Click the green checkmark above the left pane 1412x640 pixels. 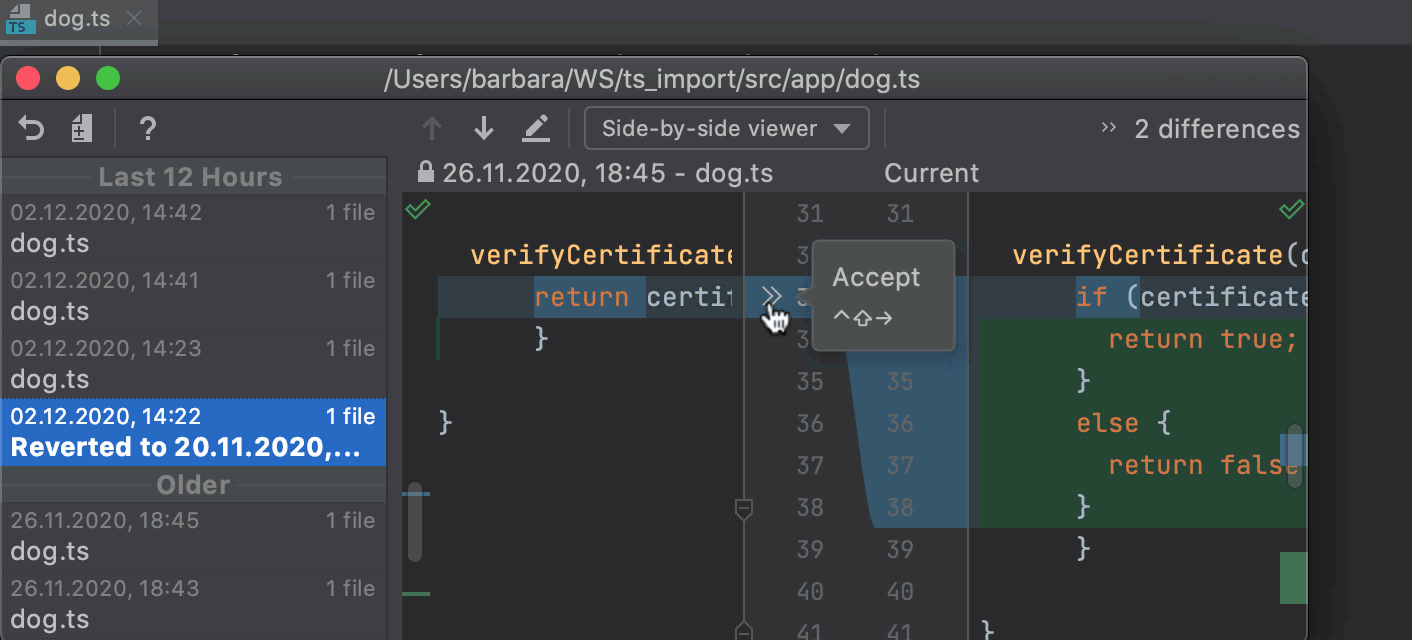[418, 209]
